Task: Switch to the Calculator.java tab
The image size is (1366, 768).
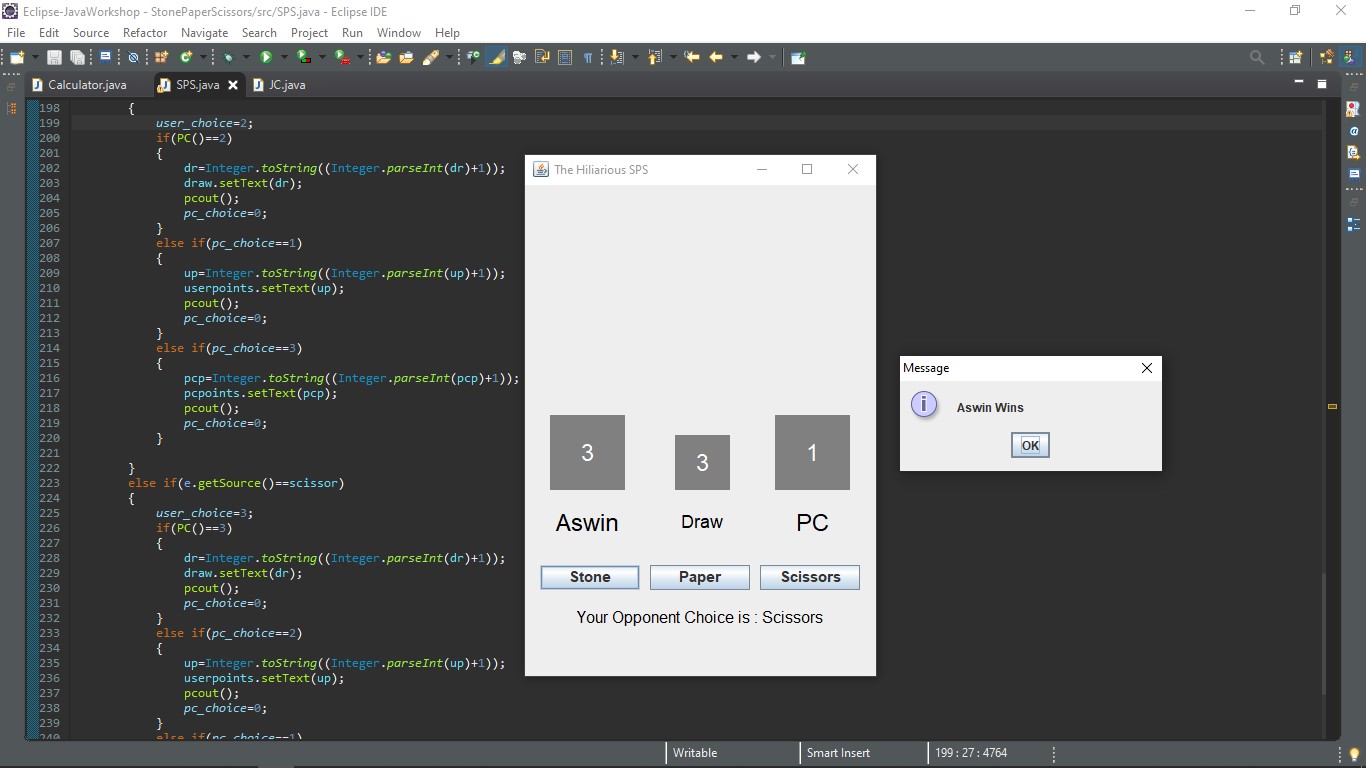Action: tap(87, 85)
